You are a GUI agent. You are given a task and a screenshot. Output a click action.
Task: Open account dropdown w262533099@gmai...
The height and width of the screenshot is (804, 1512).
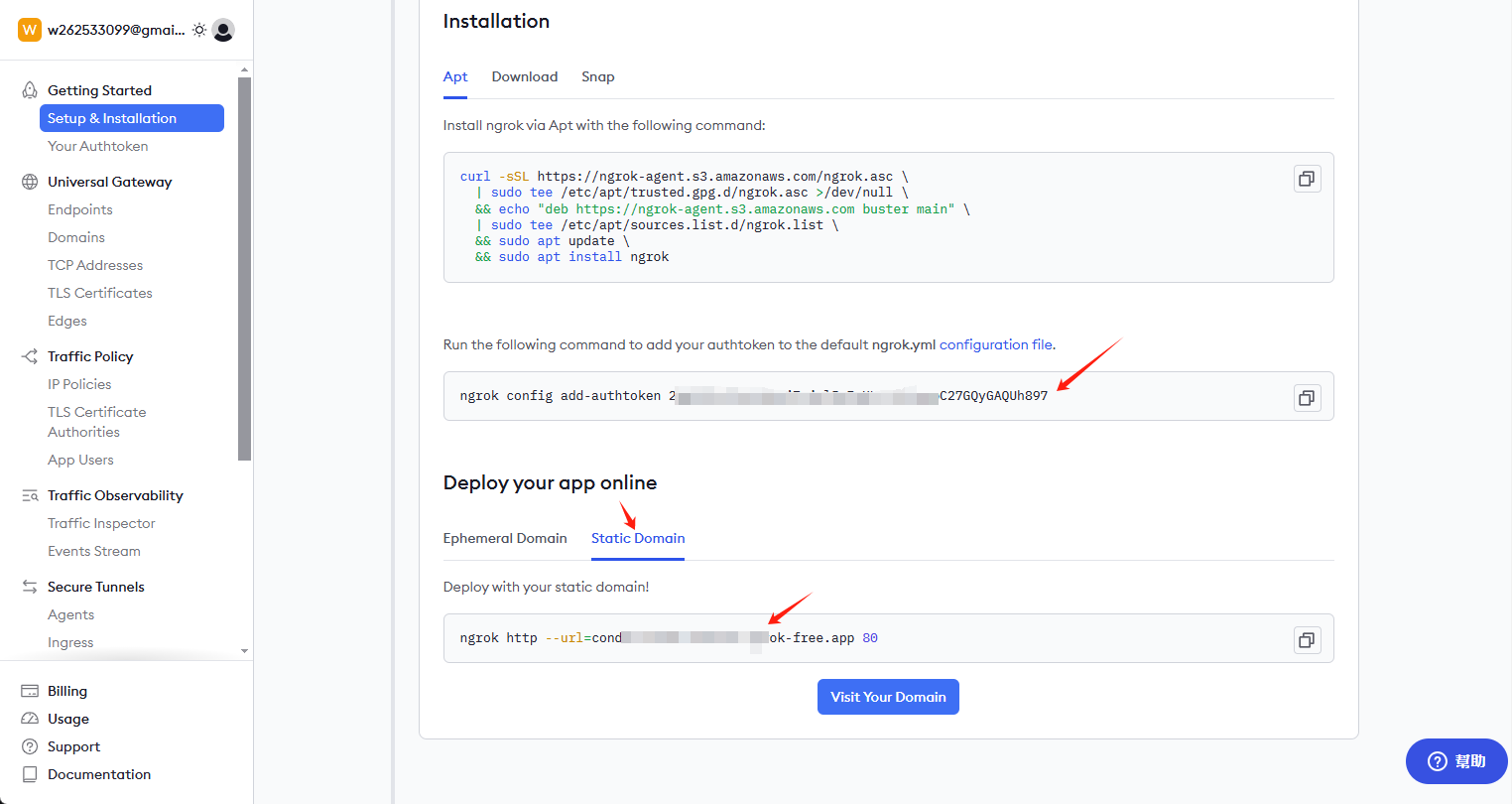[116, 30]
